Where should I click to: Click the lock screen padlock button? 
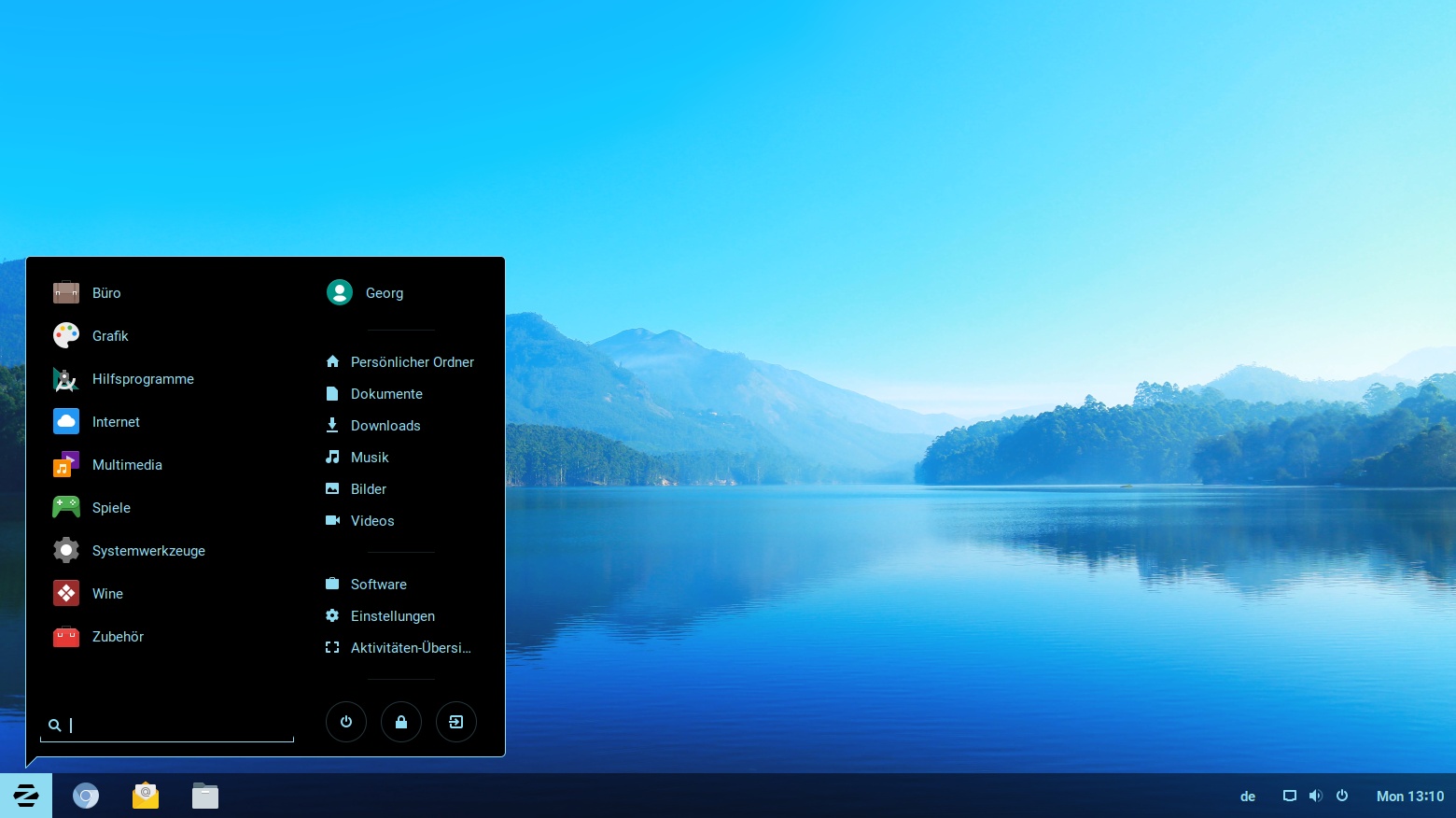coord(401,722)
